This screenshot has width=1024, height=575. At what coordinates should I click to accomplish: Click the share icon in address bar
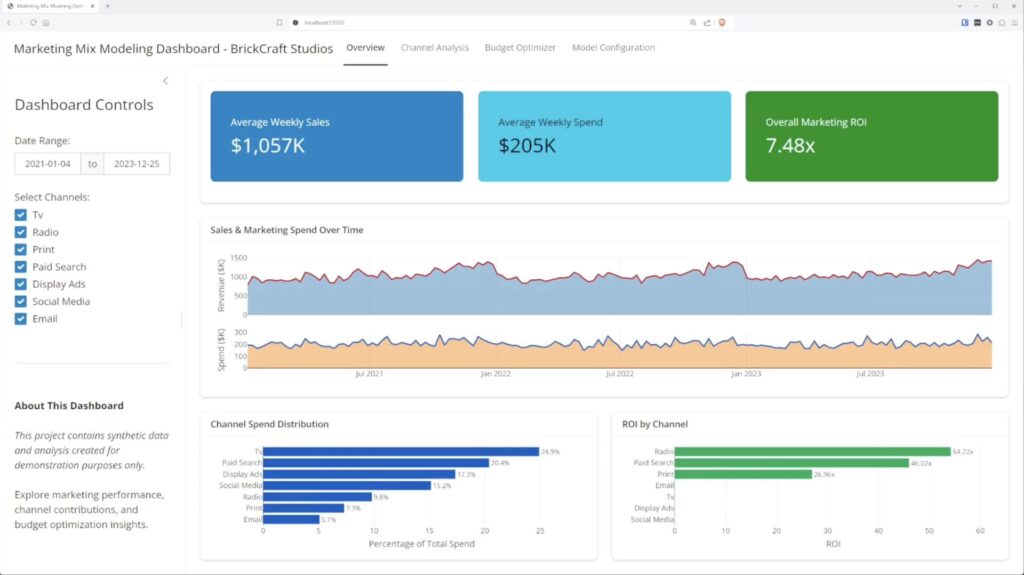[x=707, y=22]
